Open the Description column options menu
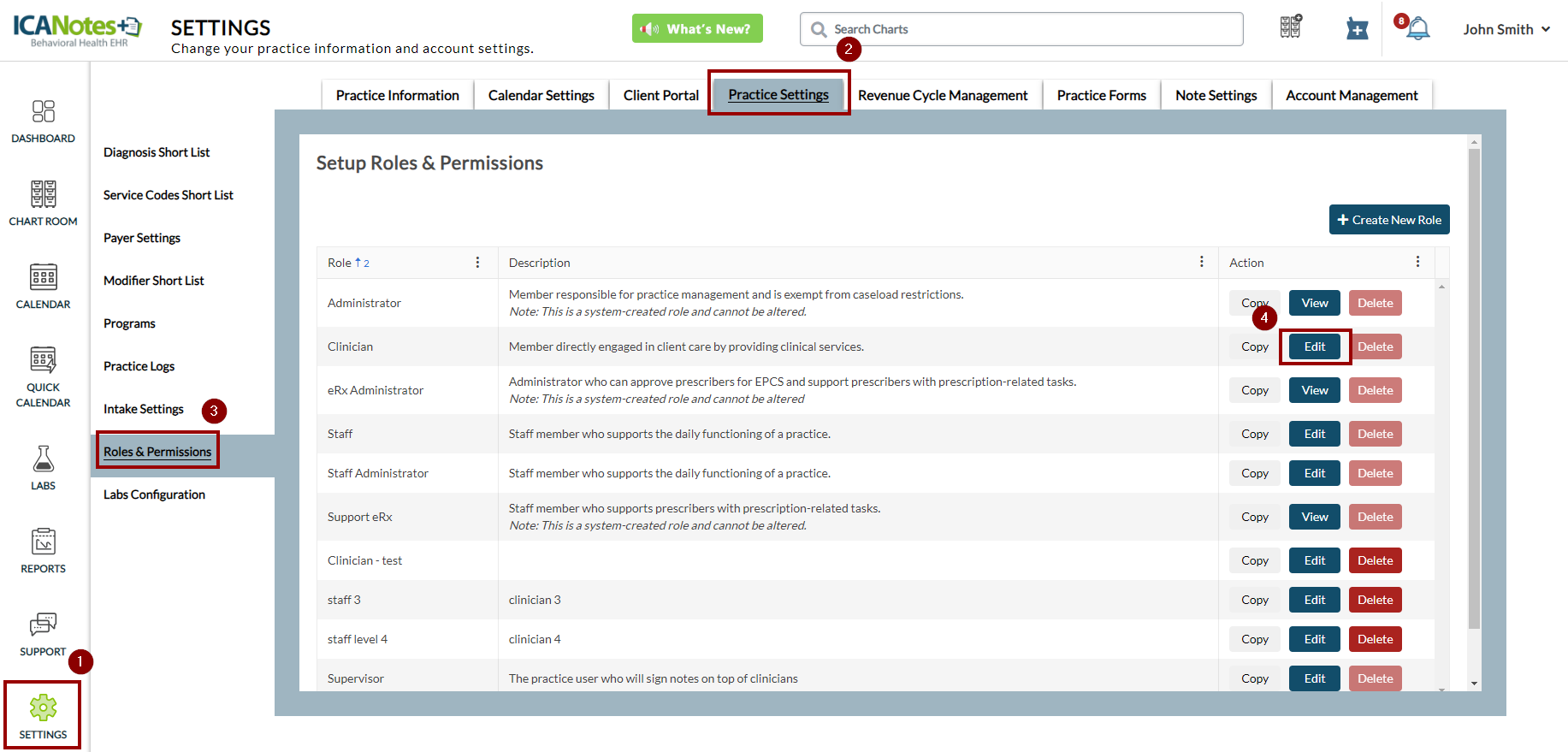This screenshot has width=1568, height=752. pyautogui.click(x=1201, y=262)
